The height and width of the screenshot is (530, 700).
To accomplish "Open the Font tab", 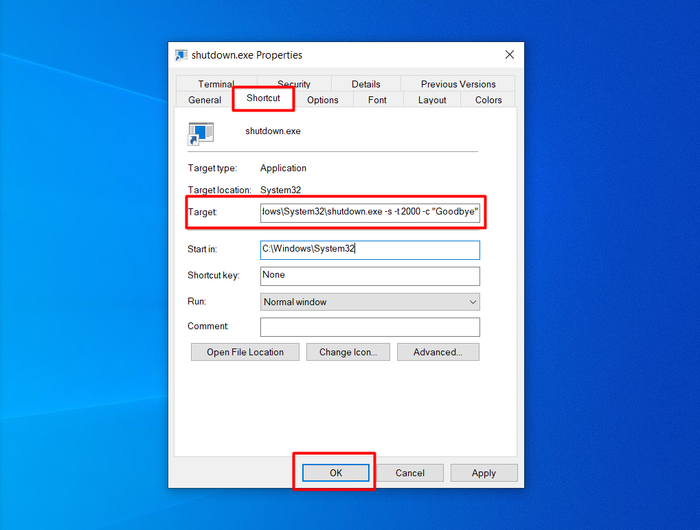I will (377, 100).
